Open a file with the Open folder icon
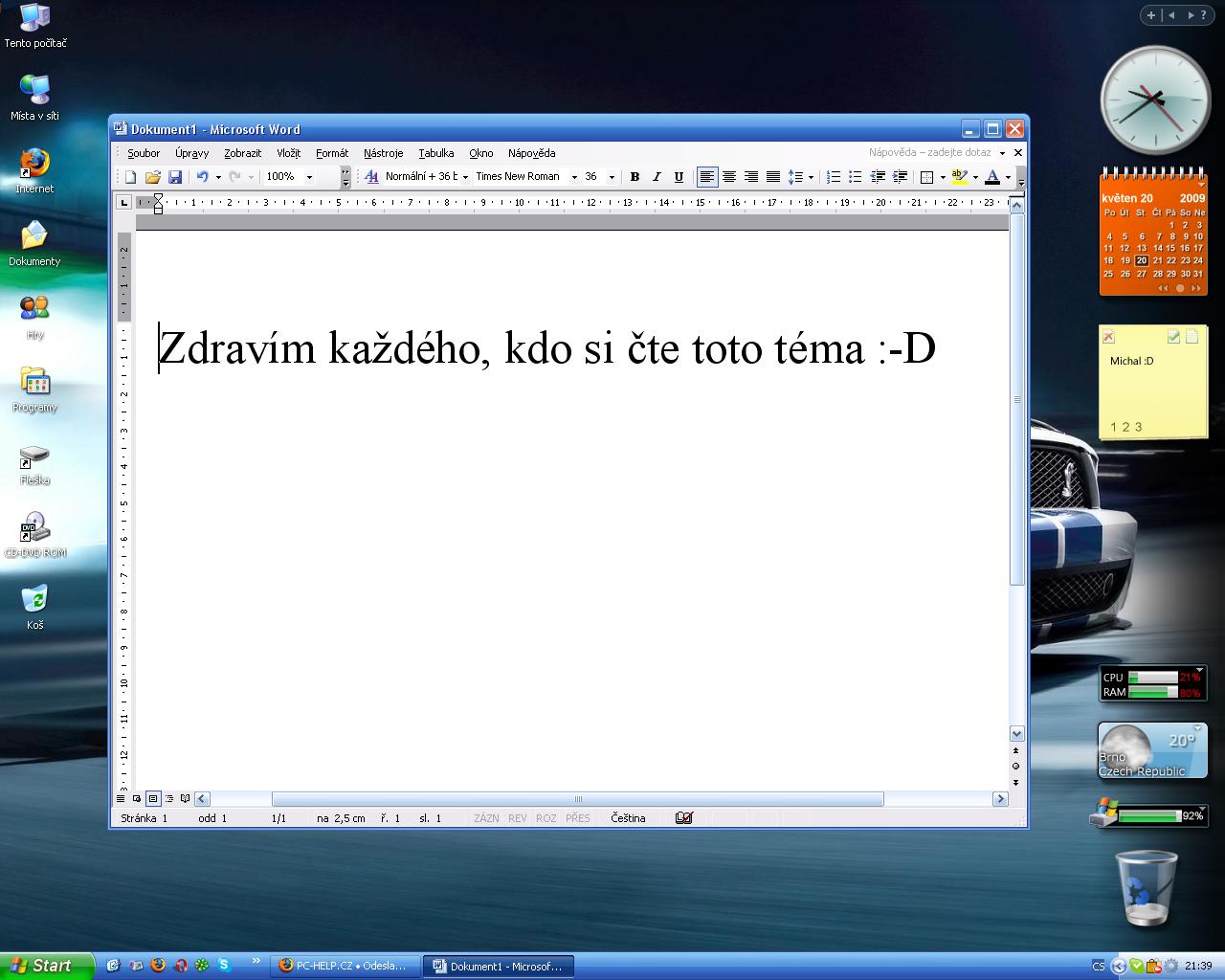 152,177
